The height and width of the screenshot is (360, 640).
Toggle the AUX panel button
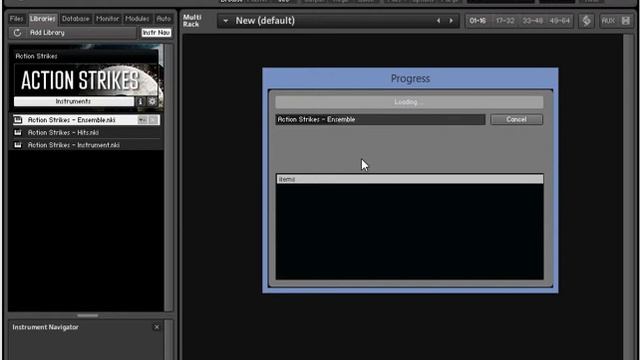(x=608, y=21)
